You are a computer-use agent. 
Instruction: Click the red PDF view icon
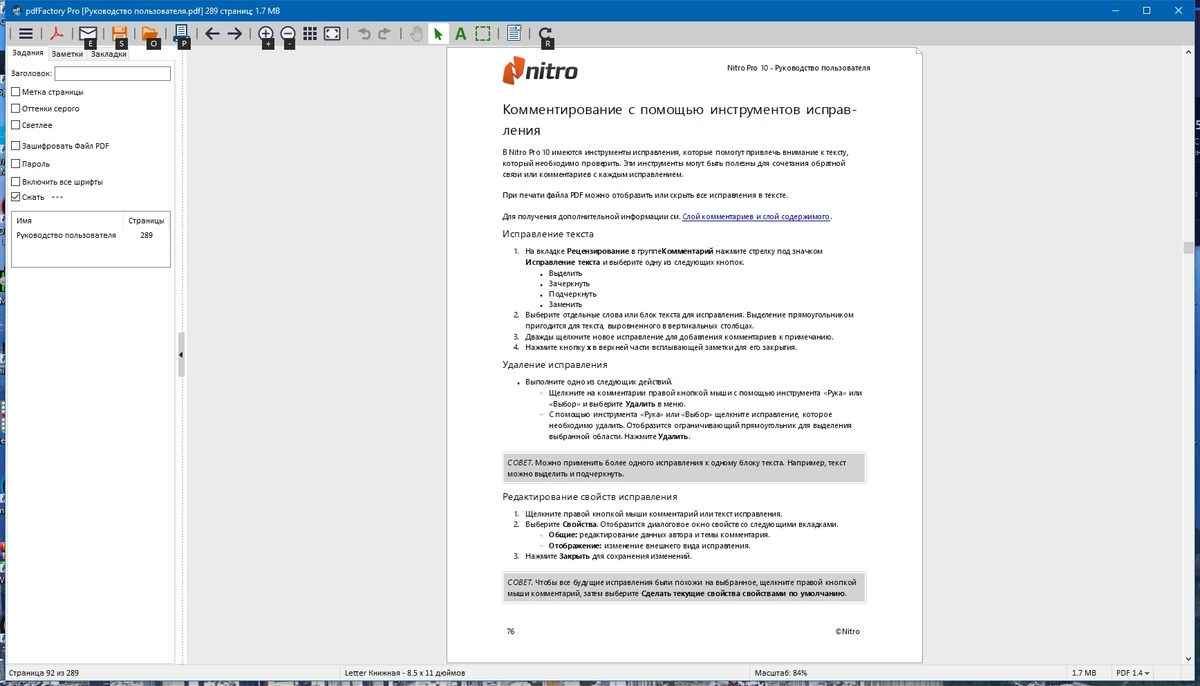(x=59, y=33)
